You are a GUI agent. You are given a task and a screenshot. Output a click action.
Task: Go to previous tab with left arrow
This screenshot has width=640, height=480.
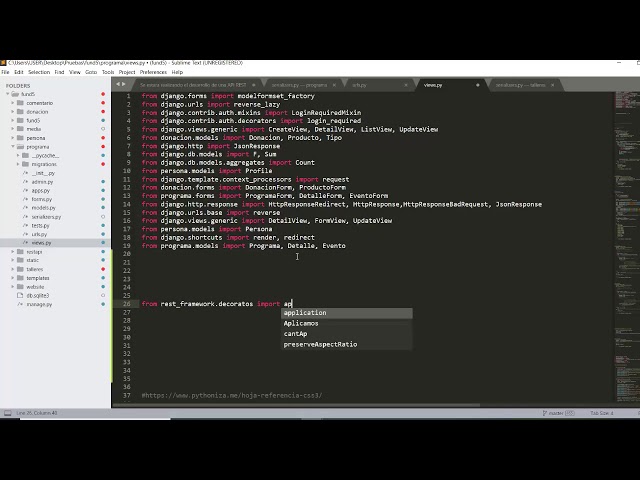coord(118,84)
